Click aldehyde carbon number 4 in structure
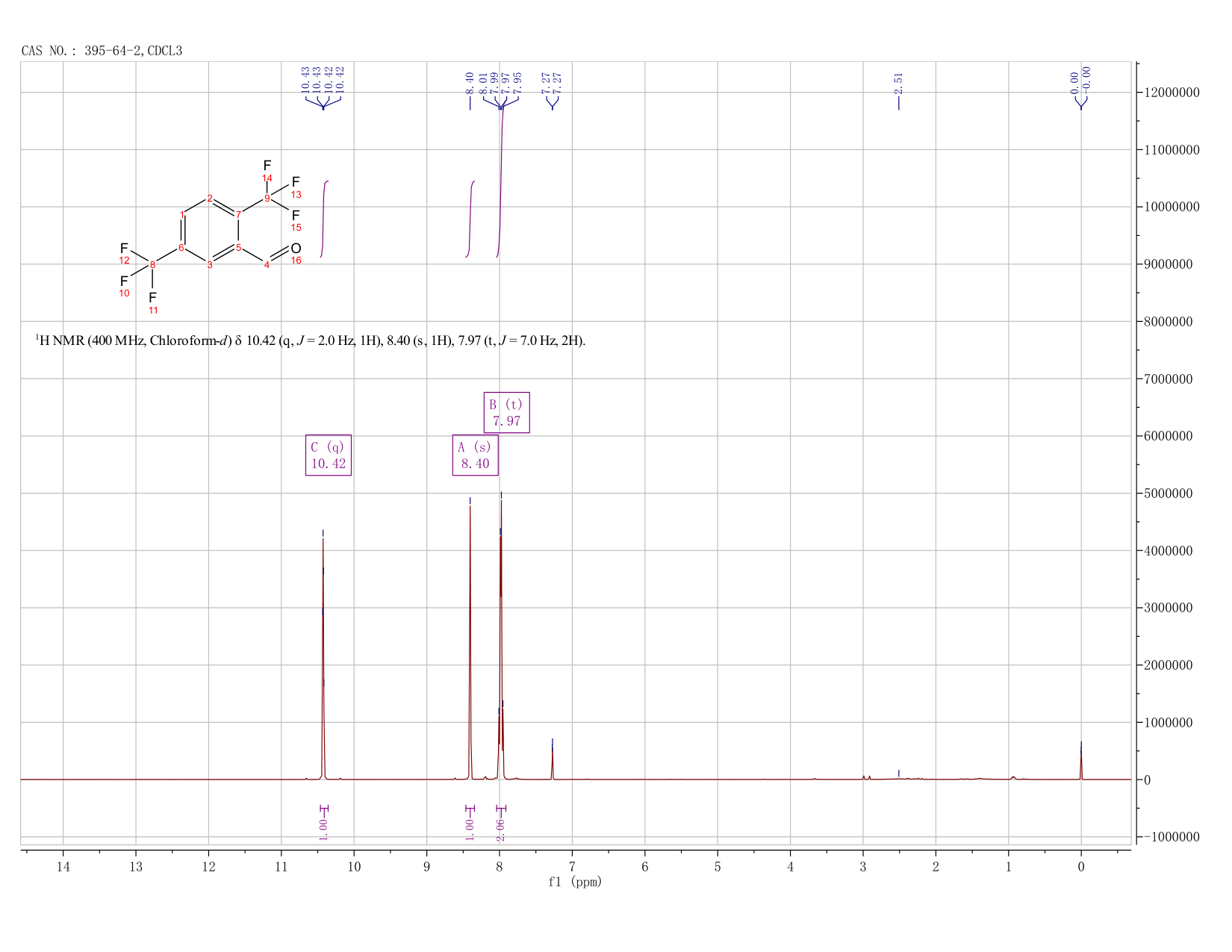1232x952 pixels. [267, 265]
